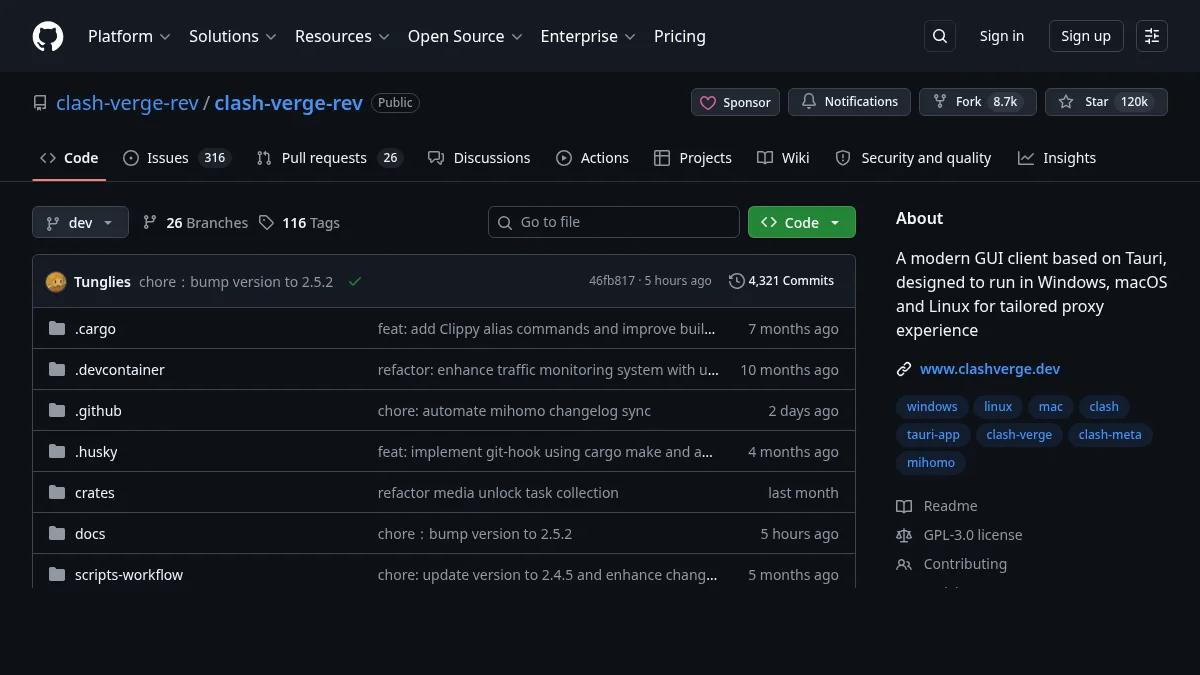This screenshot has height=675, width=1200.
Task: Switch to the Wiki tab
Action: coord(784,158)
